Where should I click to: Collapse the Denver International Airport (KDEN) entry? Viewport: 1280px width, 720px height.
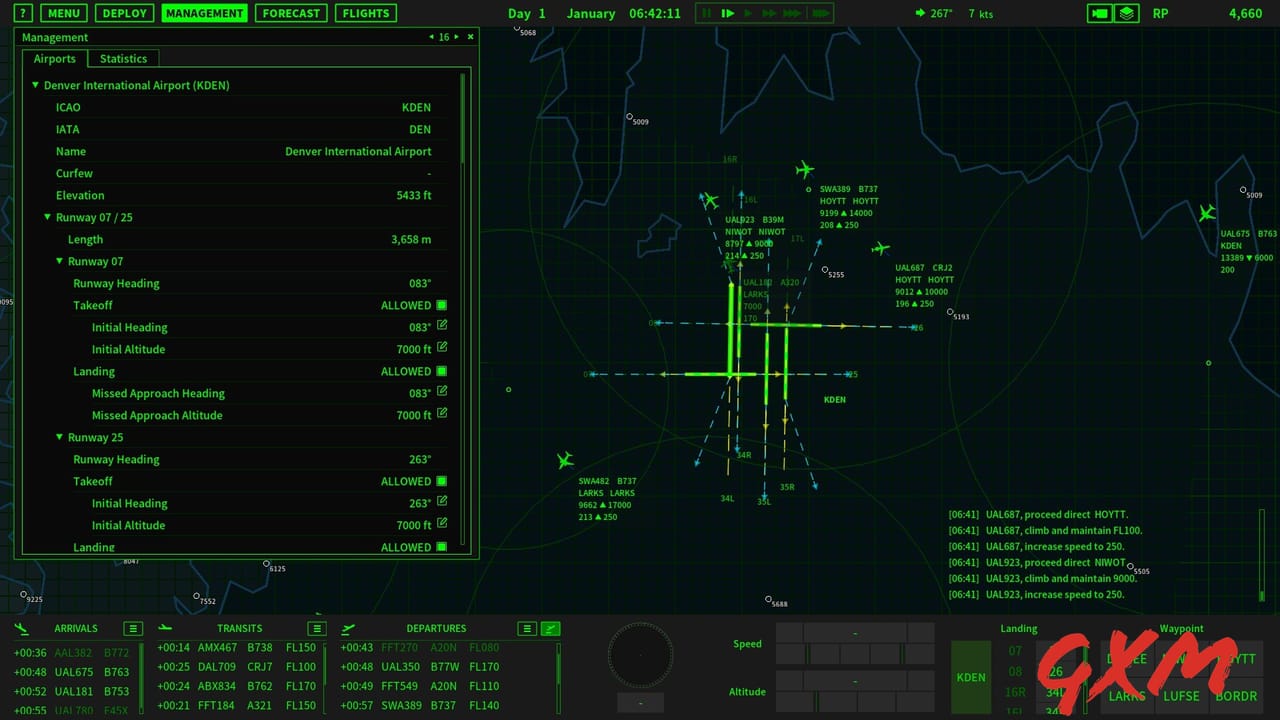[x=35, y=85]
